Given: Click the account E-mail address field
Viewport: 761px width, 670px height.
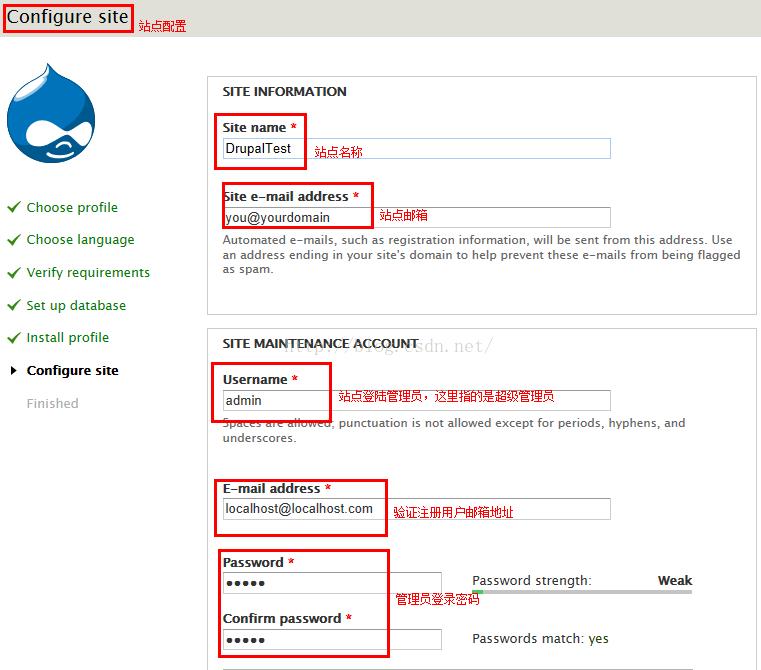Looking at the screenshot, I should [415, 509].
